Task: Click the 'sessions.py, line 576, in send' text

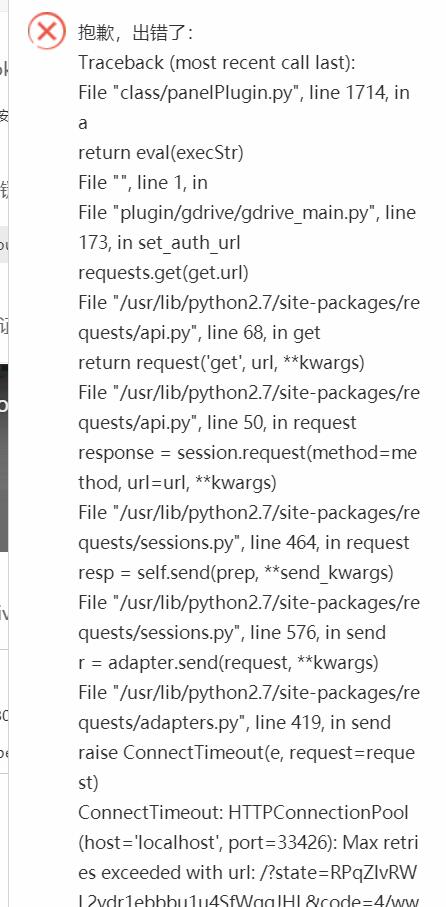Action: (x=232, y=634)
